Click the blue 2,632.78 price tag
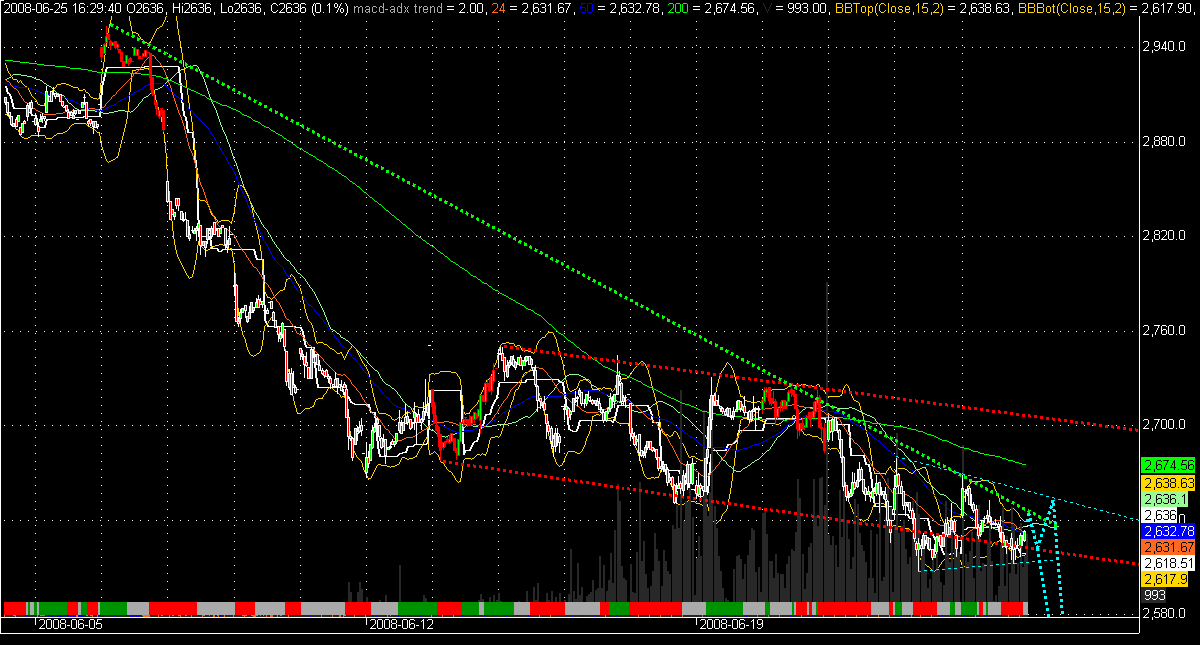Screen dimensions: 1200x645 (x=1168, y=530)
